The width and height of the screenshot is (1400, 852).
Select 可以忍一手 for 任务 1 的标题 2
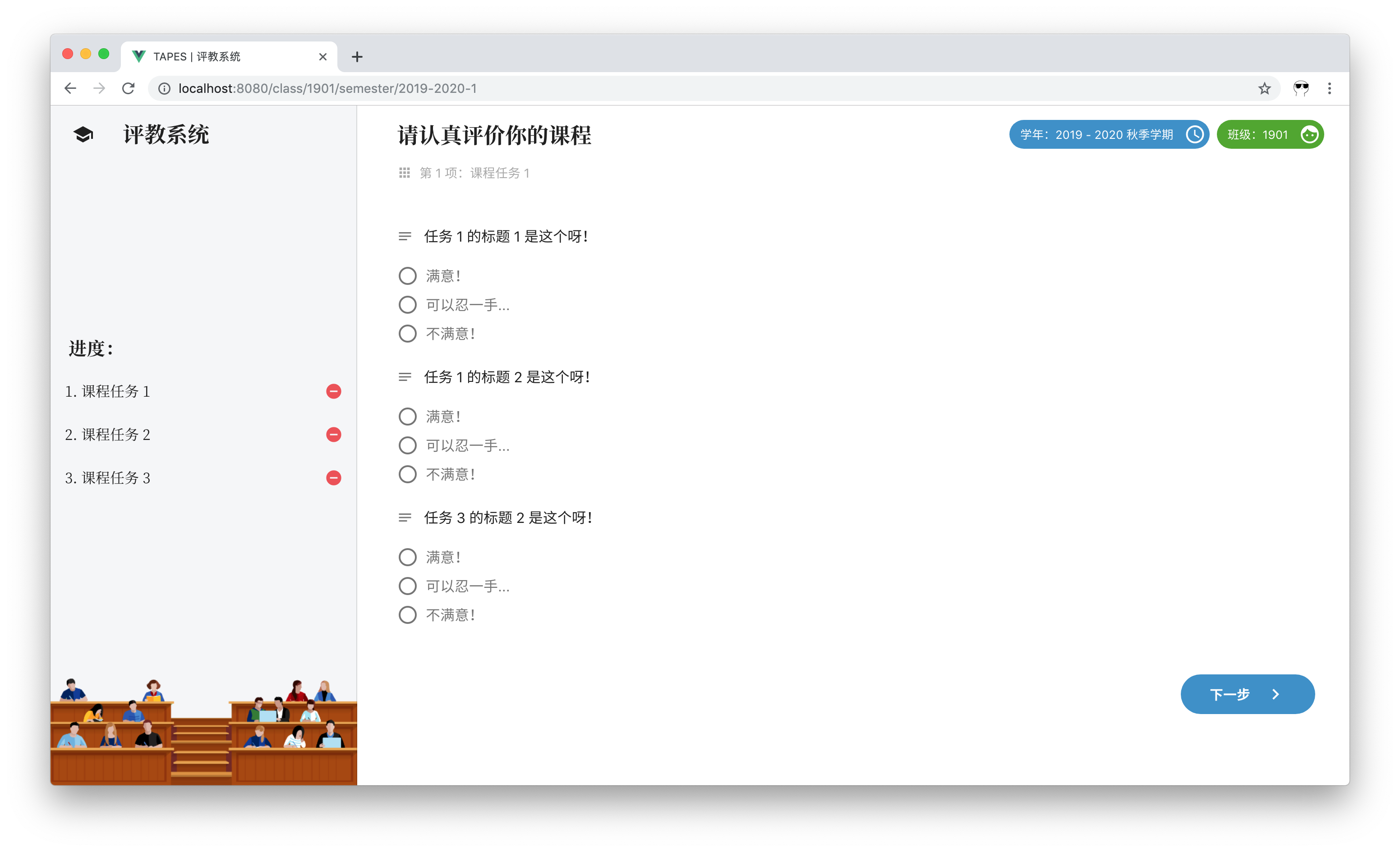tap(407, 445)
